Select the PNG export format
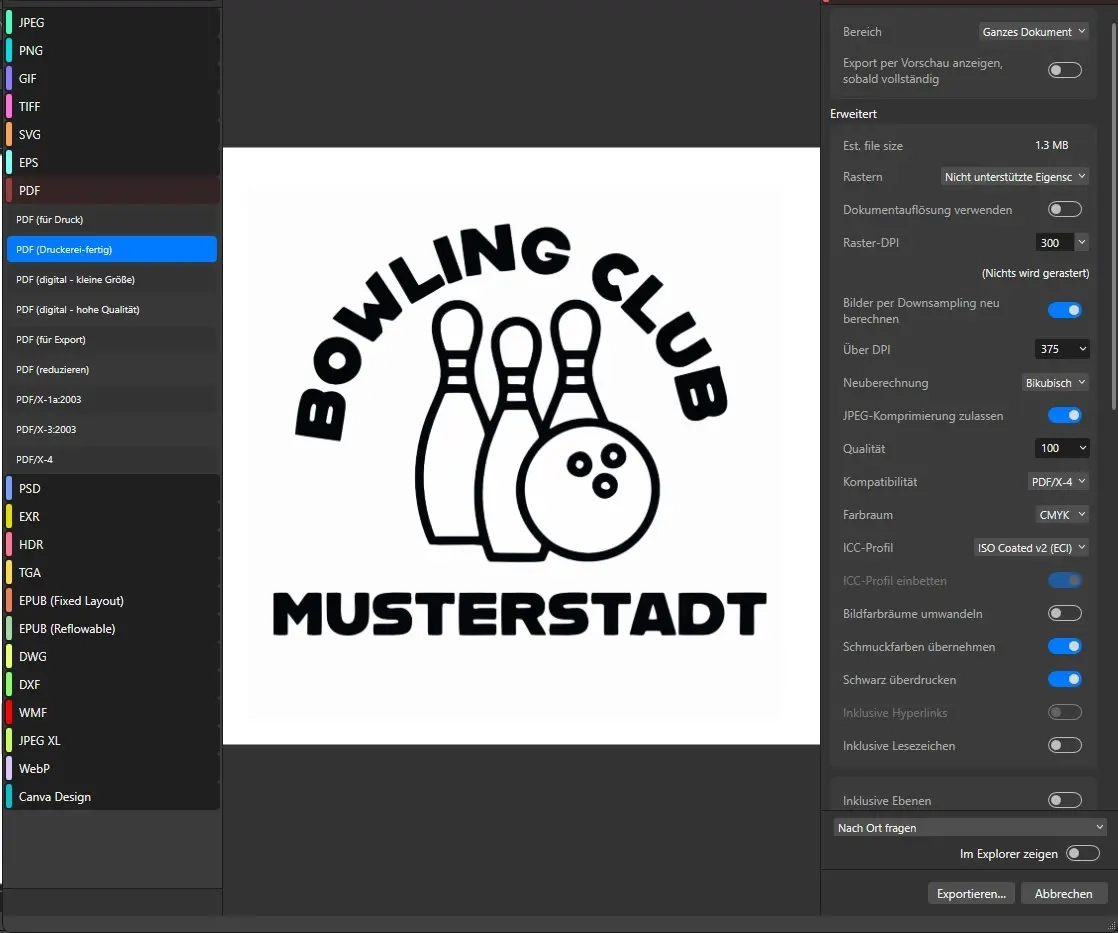The image size is (1118, 933). 112,51
